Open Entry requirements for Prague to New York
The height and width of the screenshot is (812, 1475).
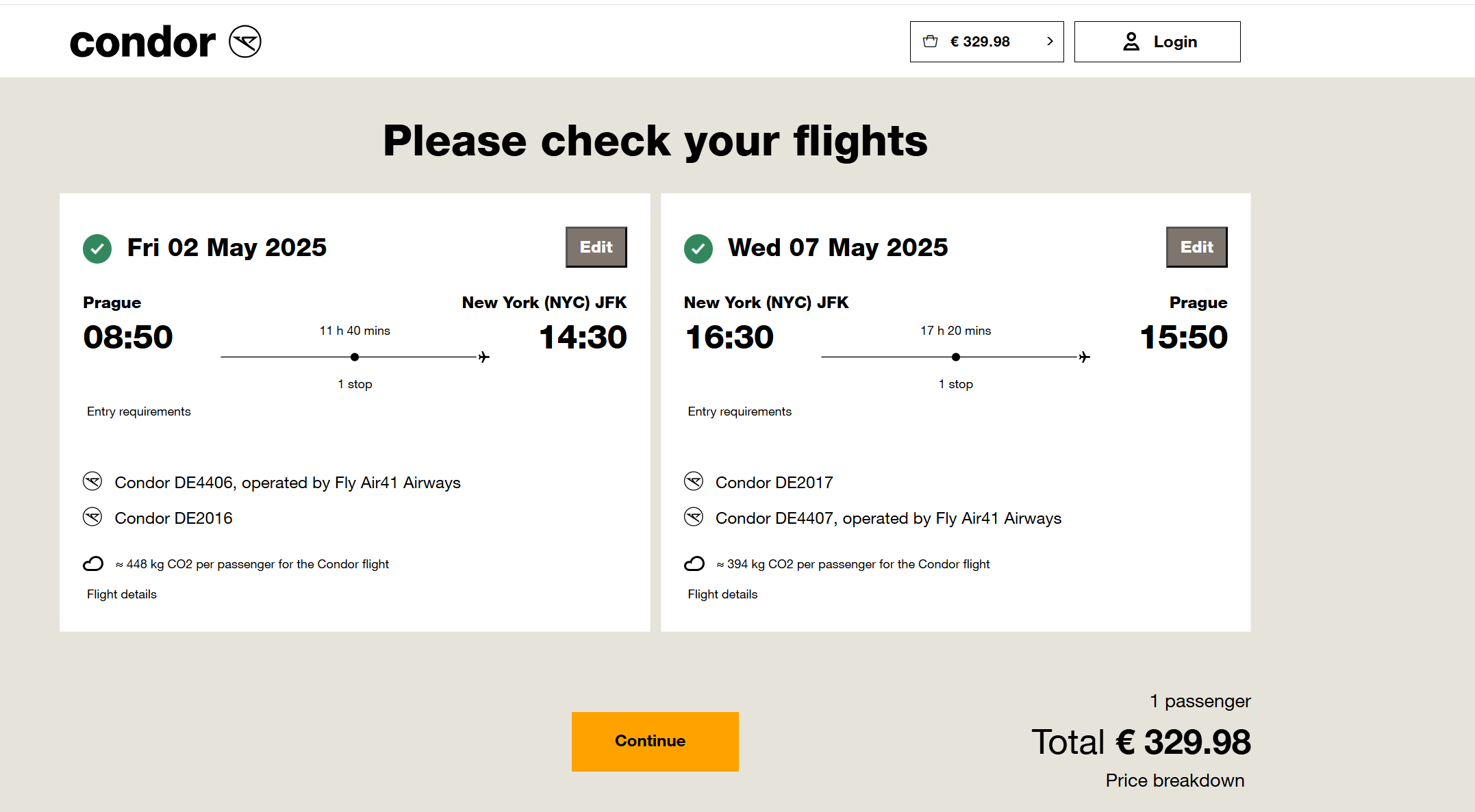139,411
